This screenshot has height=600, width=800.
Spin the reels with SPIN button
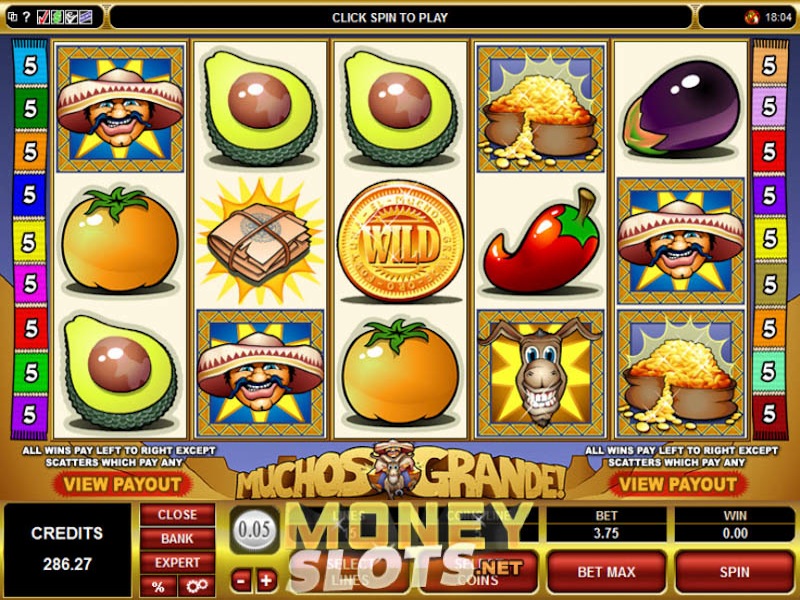(x=734, y=572)
